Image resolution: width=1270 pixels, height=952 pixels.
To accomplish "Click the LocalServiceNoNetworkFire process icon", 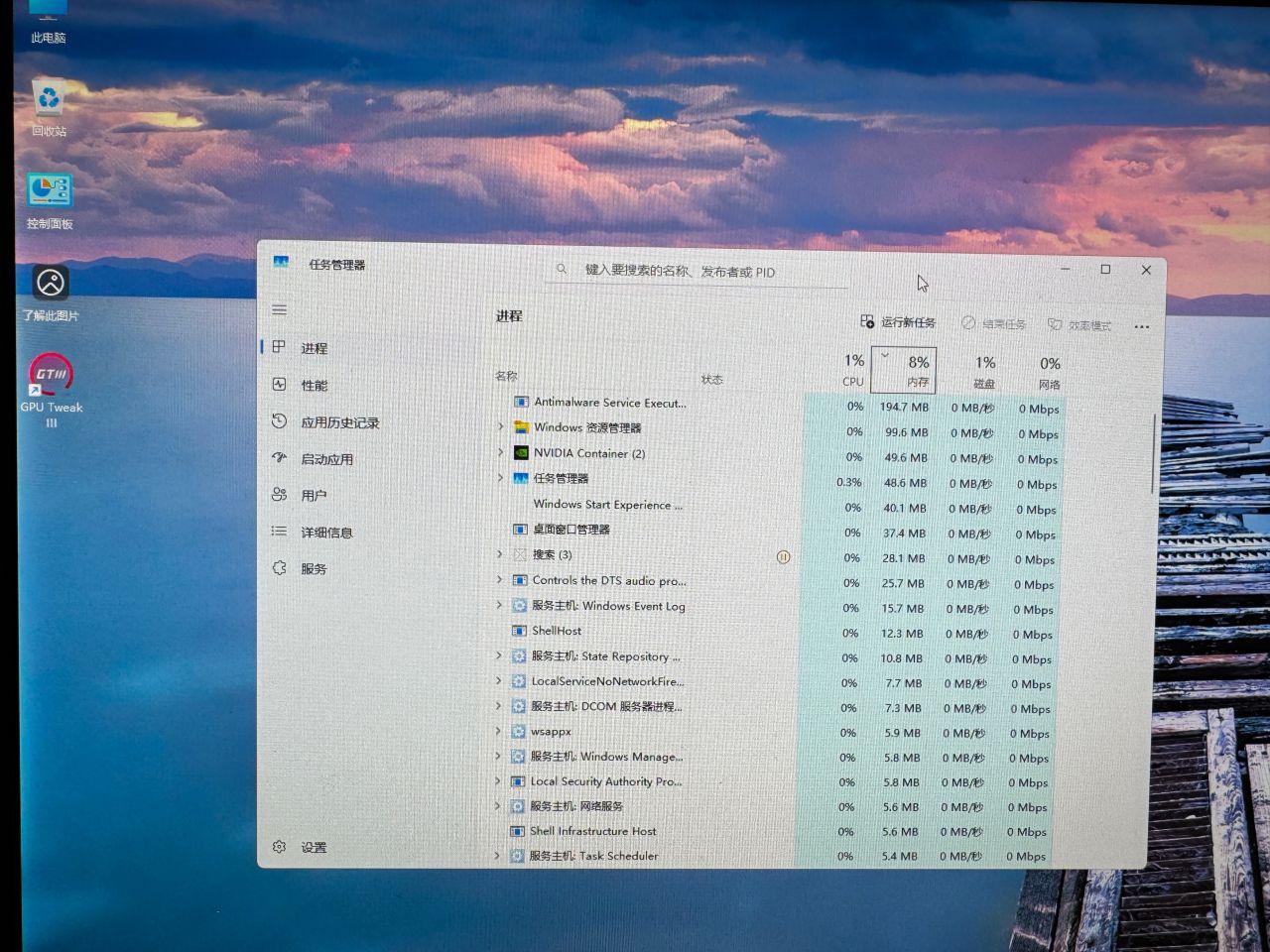I will [x=518, y=681].
